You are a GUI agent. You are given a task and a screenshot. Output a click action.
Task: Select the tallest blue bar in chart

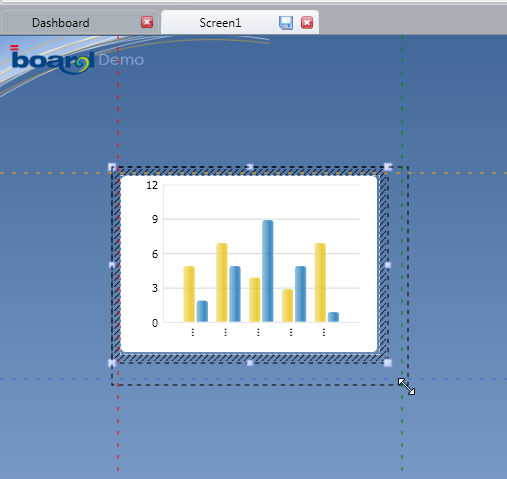(x=268, y=271)
